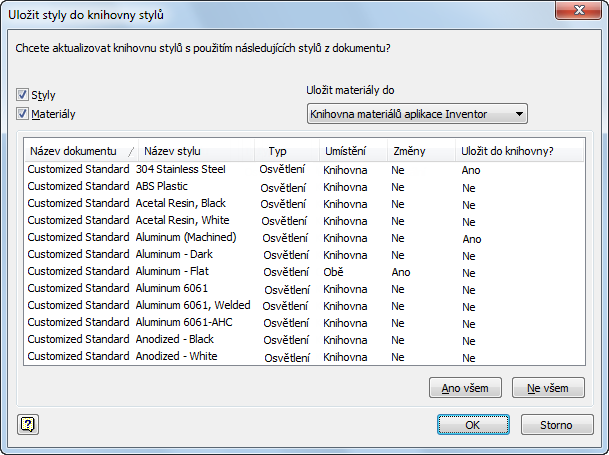609x455 pixels.
Task: Confirm with the OK button
Action: (x=473, y=424)
